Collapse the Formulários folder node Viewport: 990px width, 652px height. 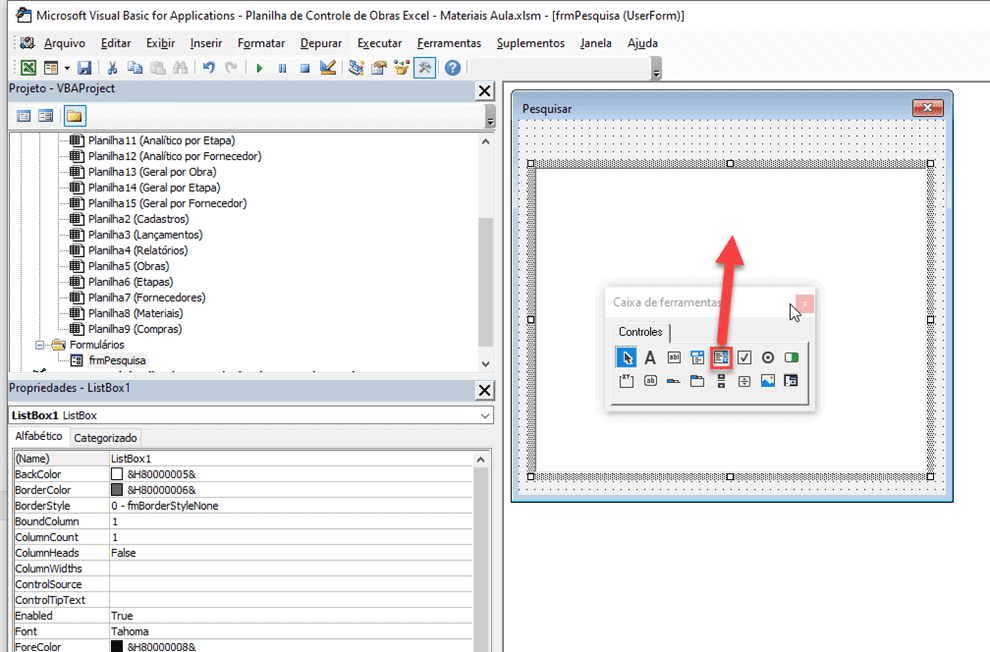pos(39,345)
